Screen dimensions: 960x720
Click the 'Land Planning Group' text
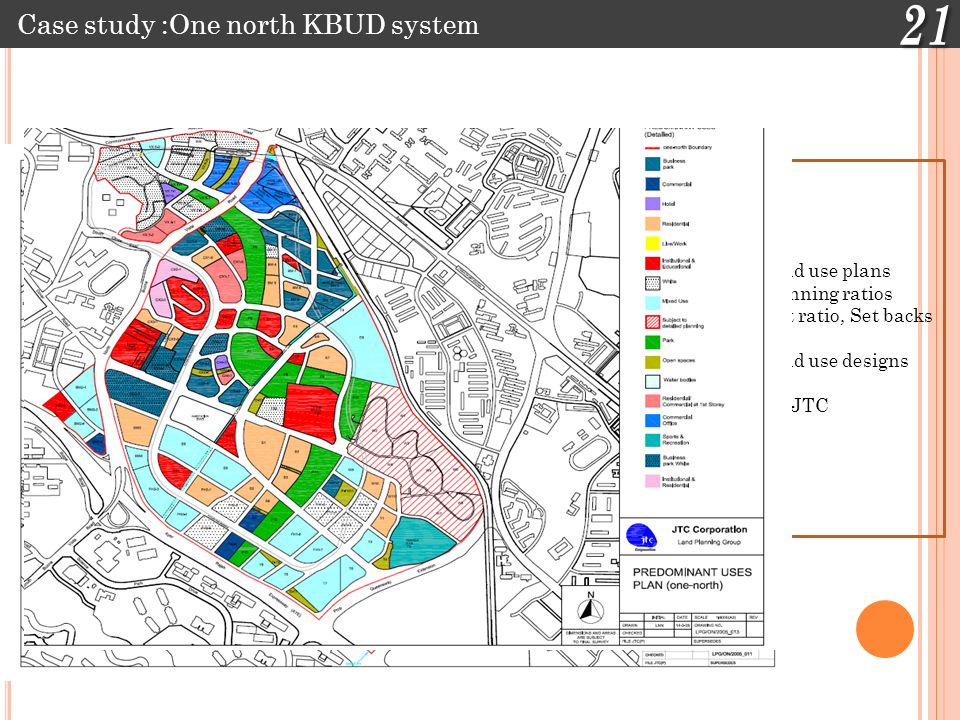[x=708, y=542]
